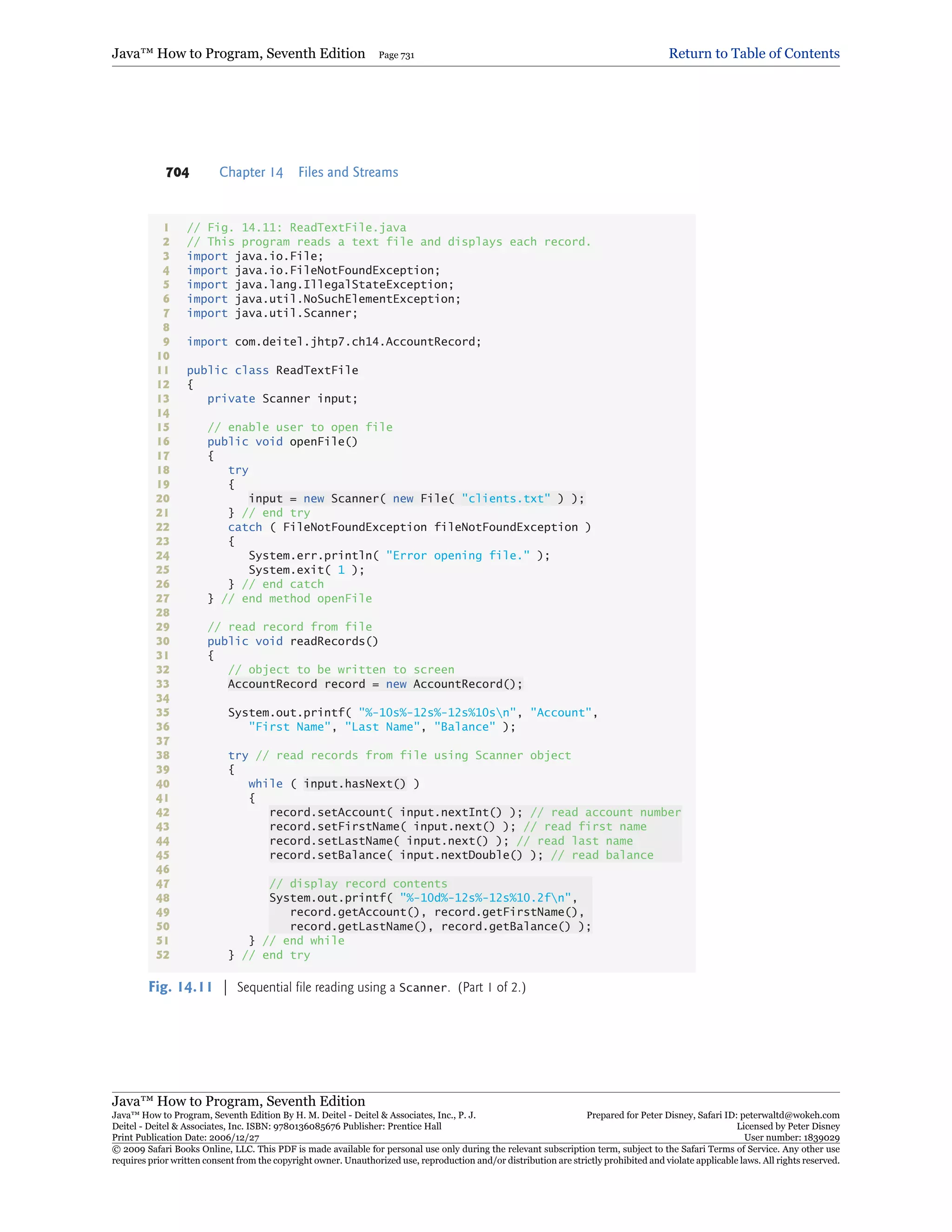
Task: Click line number 52 in the code listing
Action: pyautogui.click(x=163, y=955)
